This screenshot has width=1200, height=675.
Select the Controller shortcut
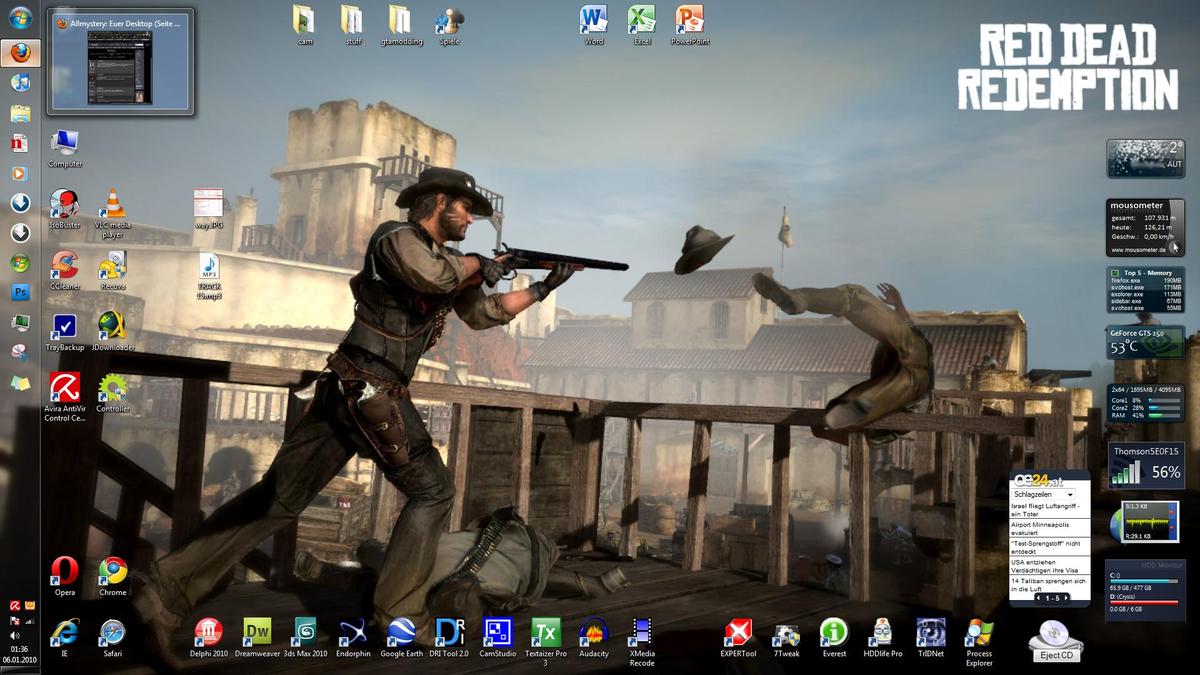tap(113, 393)
